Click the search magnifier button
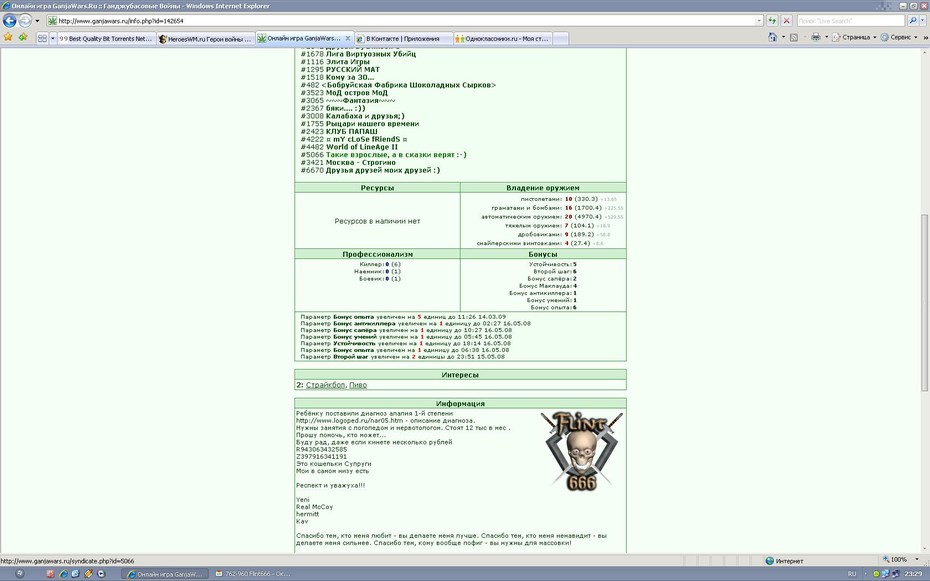 pyautogui.click(x=913, y=21)
